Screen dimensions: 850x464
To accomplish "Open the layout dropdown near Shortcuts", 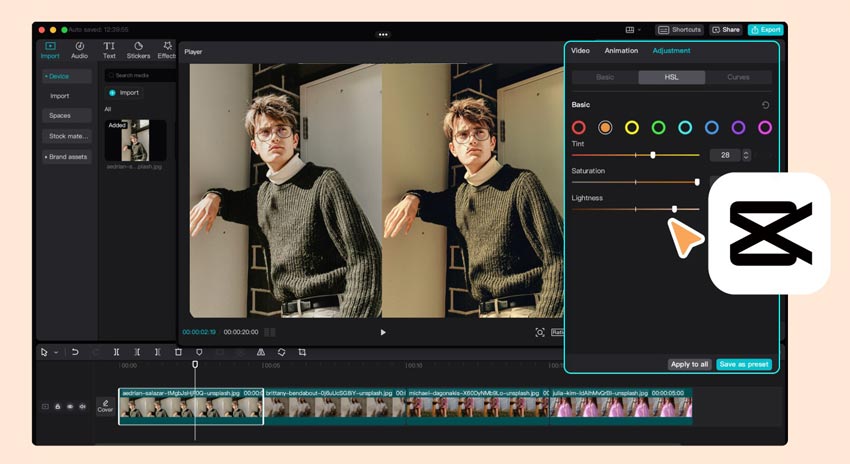I will 634,30.
